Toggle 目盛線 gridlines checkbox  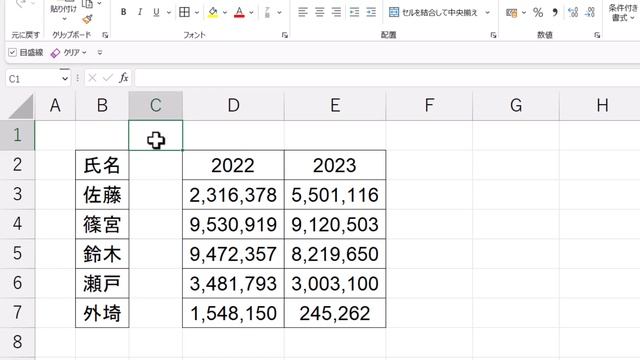(13, 52)
